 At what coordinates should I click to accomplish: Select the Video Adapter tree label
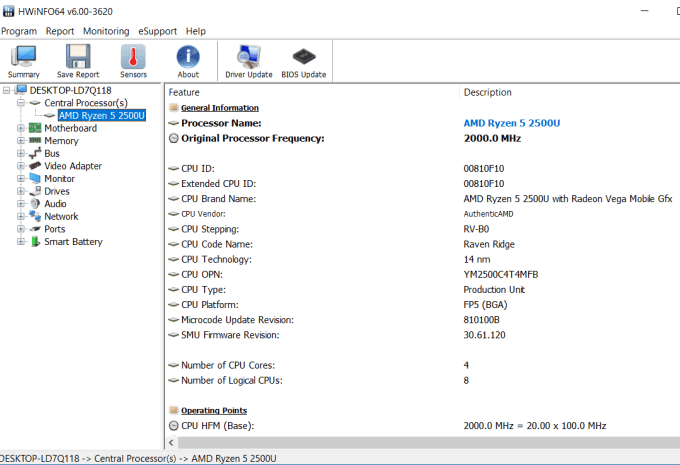click(73, 166)
